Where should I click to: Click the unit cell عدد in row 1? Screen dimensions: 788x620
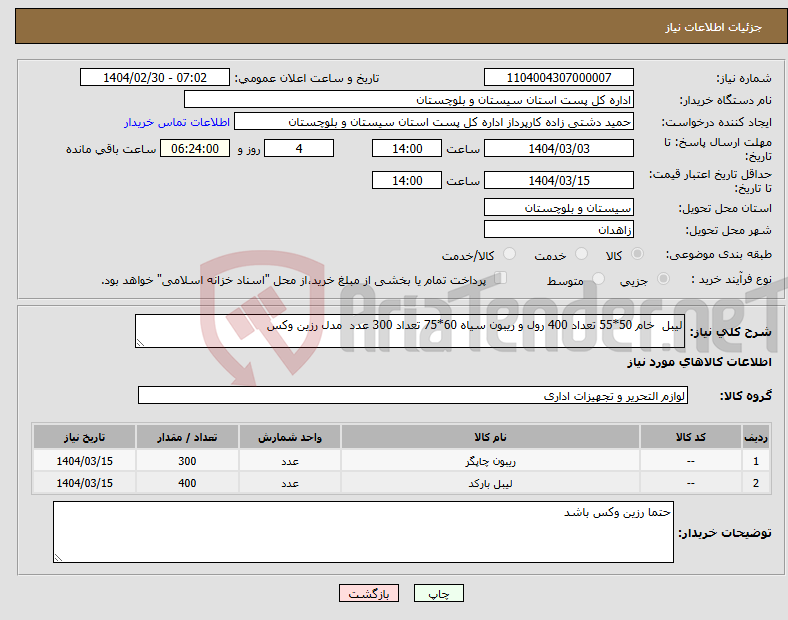tap(290, 461)
